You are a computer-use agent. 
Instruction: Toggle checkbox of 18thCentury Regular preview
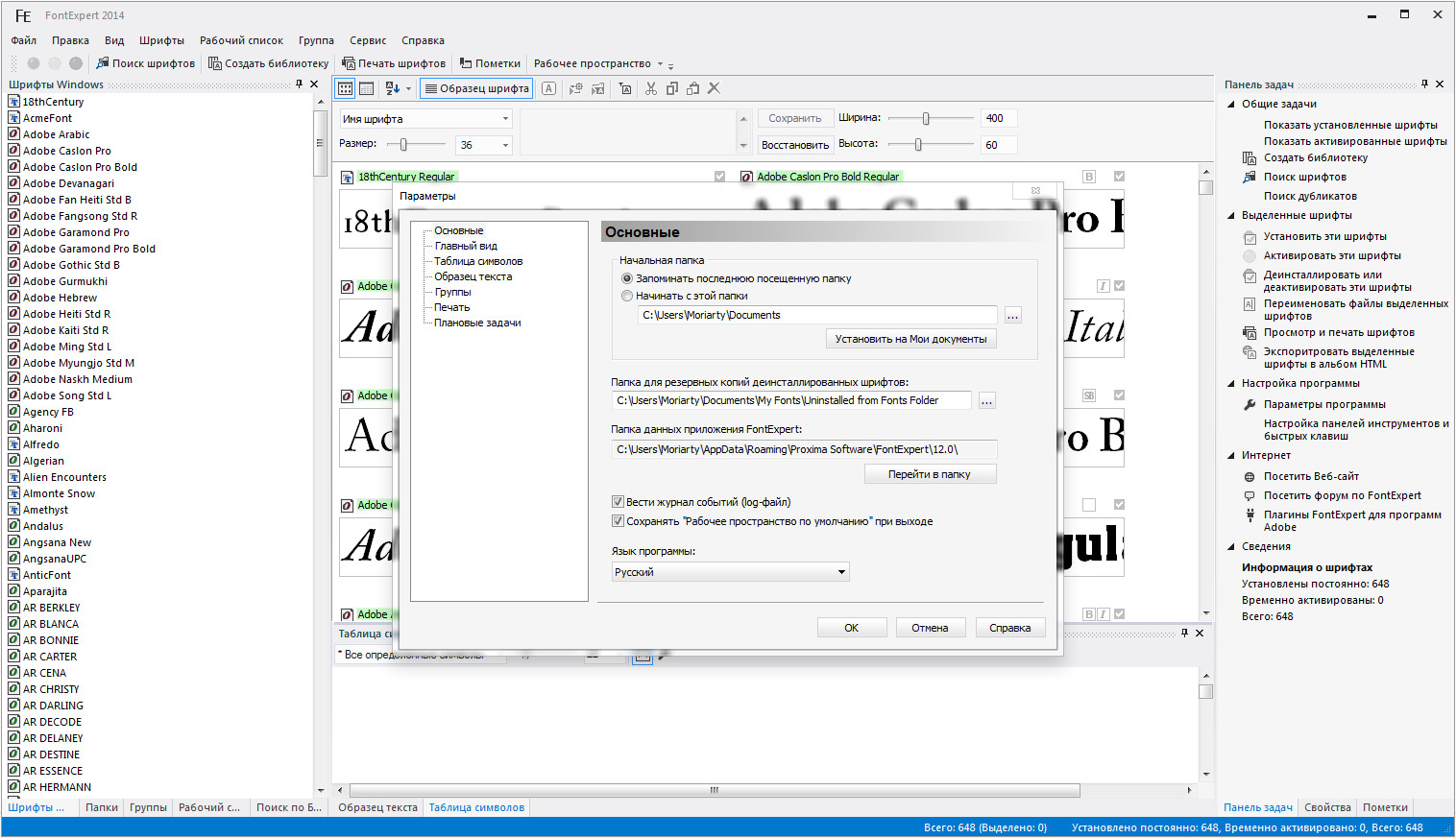click(719, 177)
